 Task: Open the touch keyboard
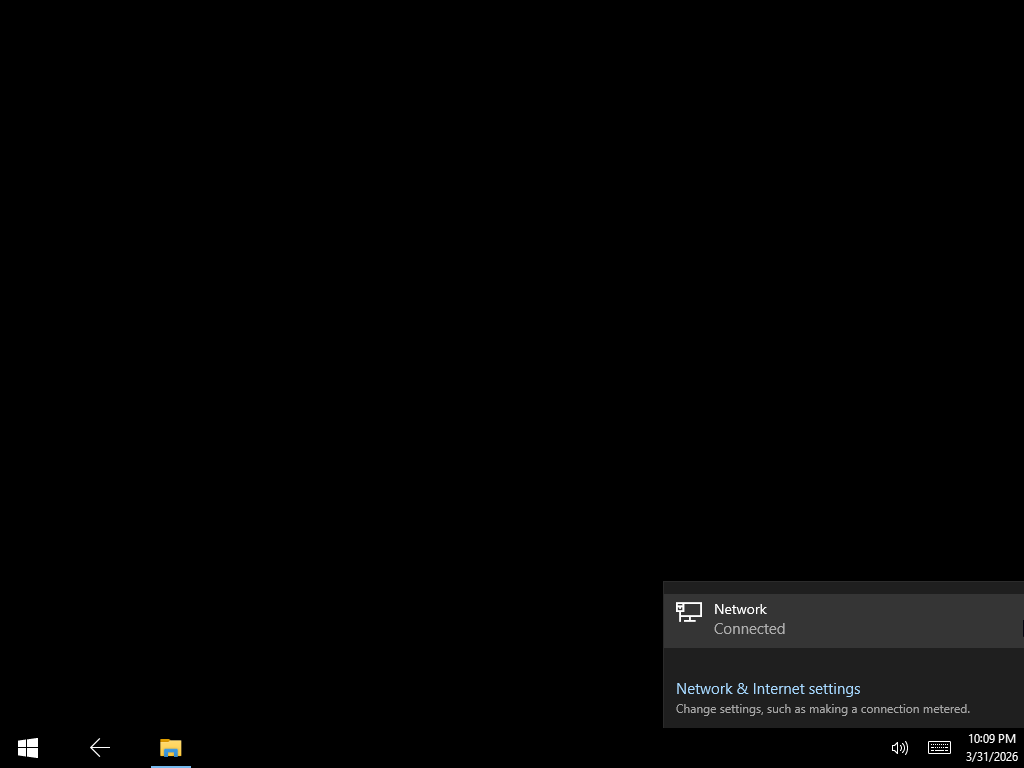(938, 747)
